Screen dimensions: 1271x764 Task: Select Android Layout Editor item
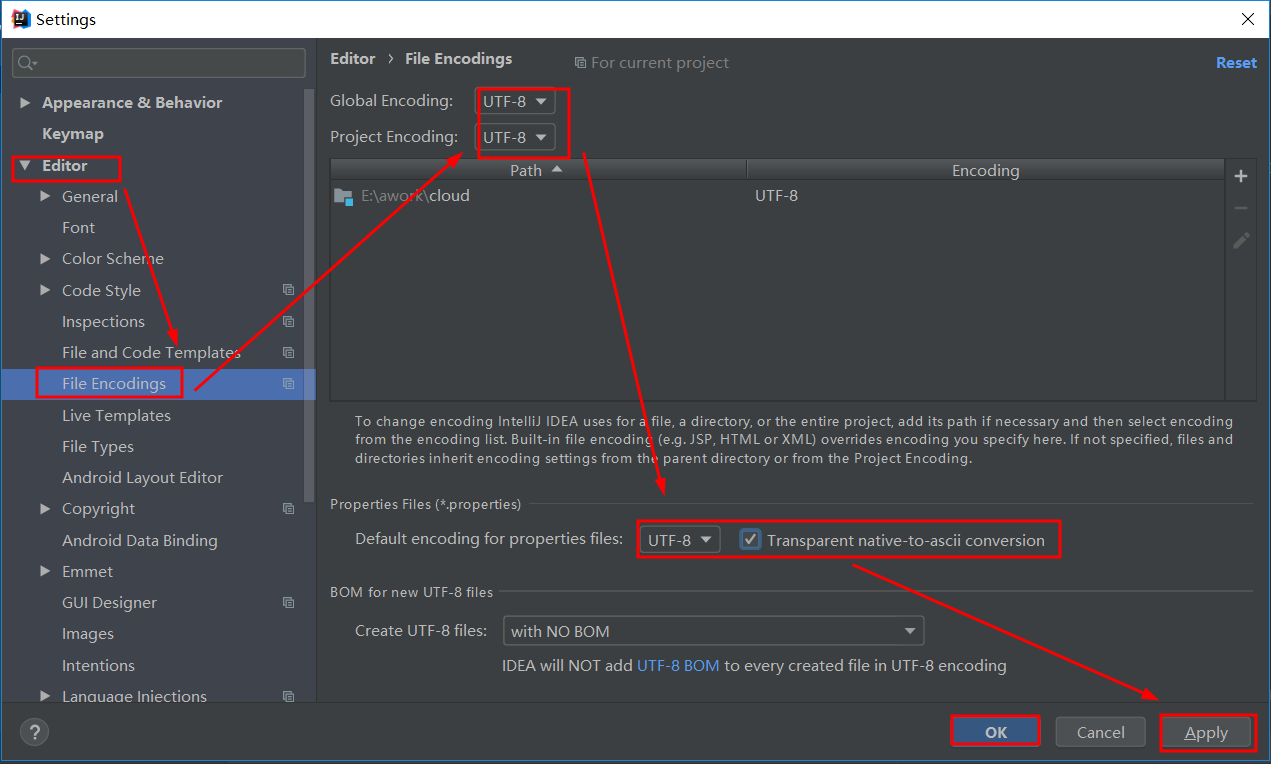tap(142, 477)
